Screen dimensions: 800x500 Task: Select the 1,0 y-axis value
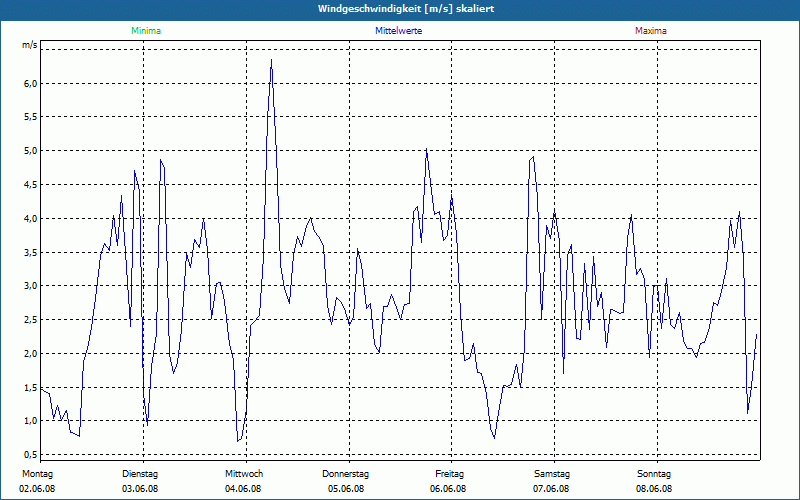pos(31,421)
